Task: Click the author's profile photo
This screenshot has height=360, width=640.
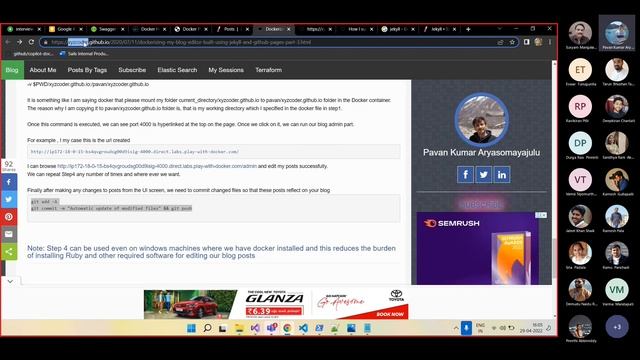Action: coord(482,120)
